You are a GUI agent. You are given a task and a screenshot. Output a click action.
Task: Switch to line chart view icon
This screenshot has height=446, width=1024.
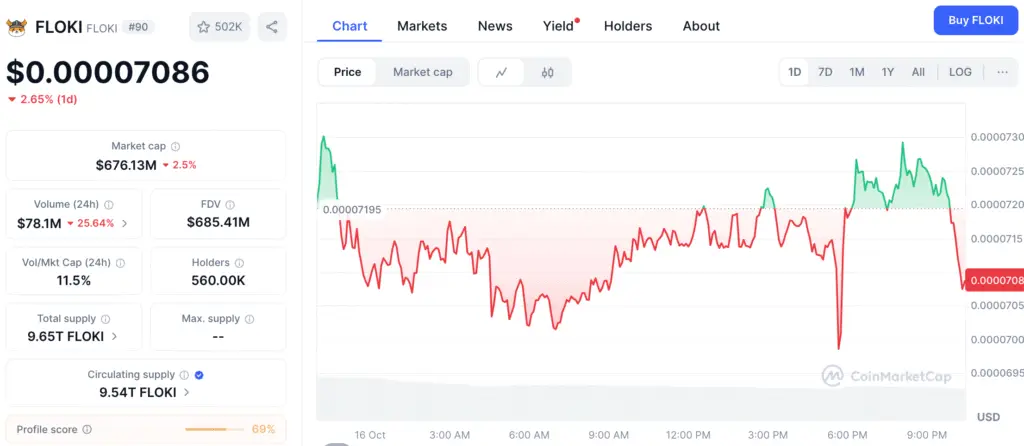coord(501,72)
